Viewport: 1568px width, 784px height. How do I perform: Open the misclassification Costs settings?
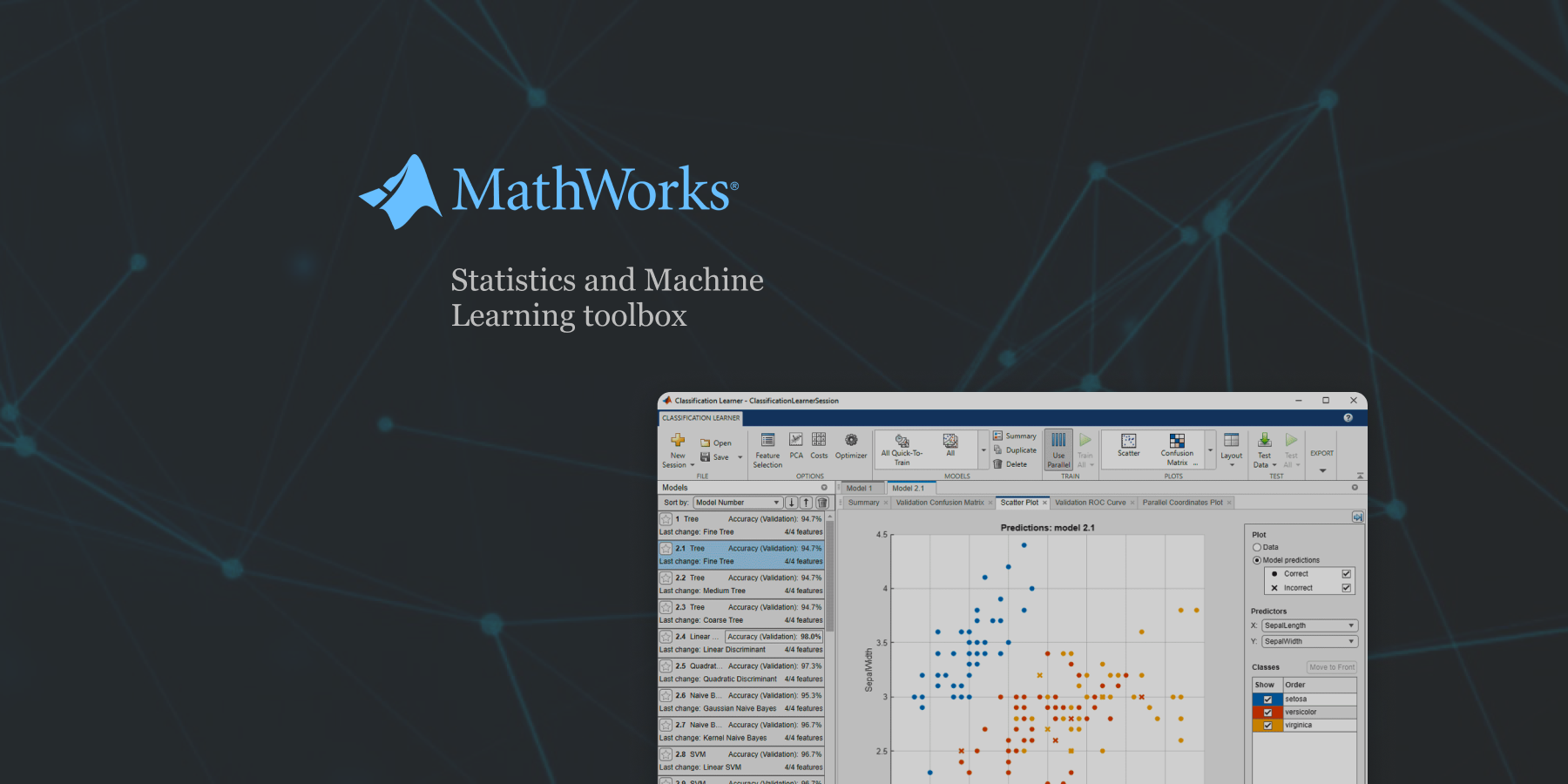point(819,445)
